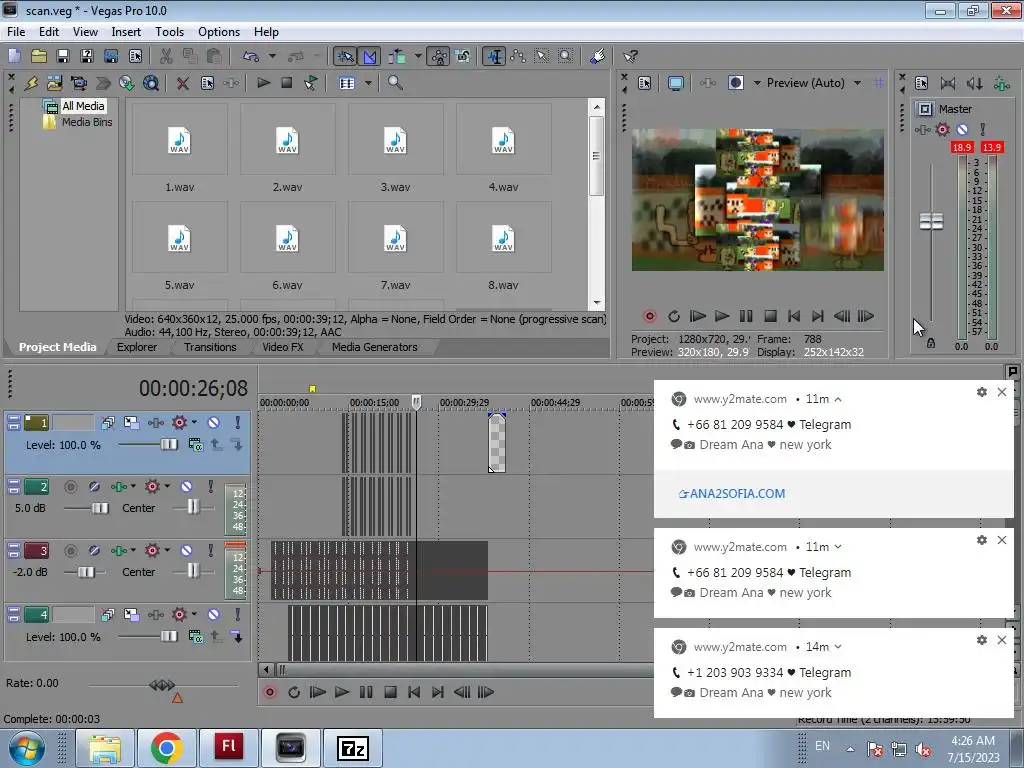Arm audio track 2 for record
Screen dimensions: 1024x768
pyautogui.click(x=71, y=487)
